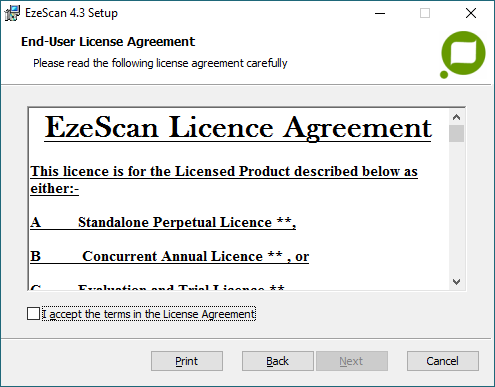Click the license scroll up arrow
This screenshot has height=387, width=495.
[456, 117]
